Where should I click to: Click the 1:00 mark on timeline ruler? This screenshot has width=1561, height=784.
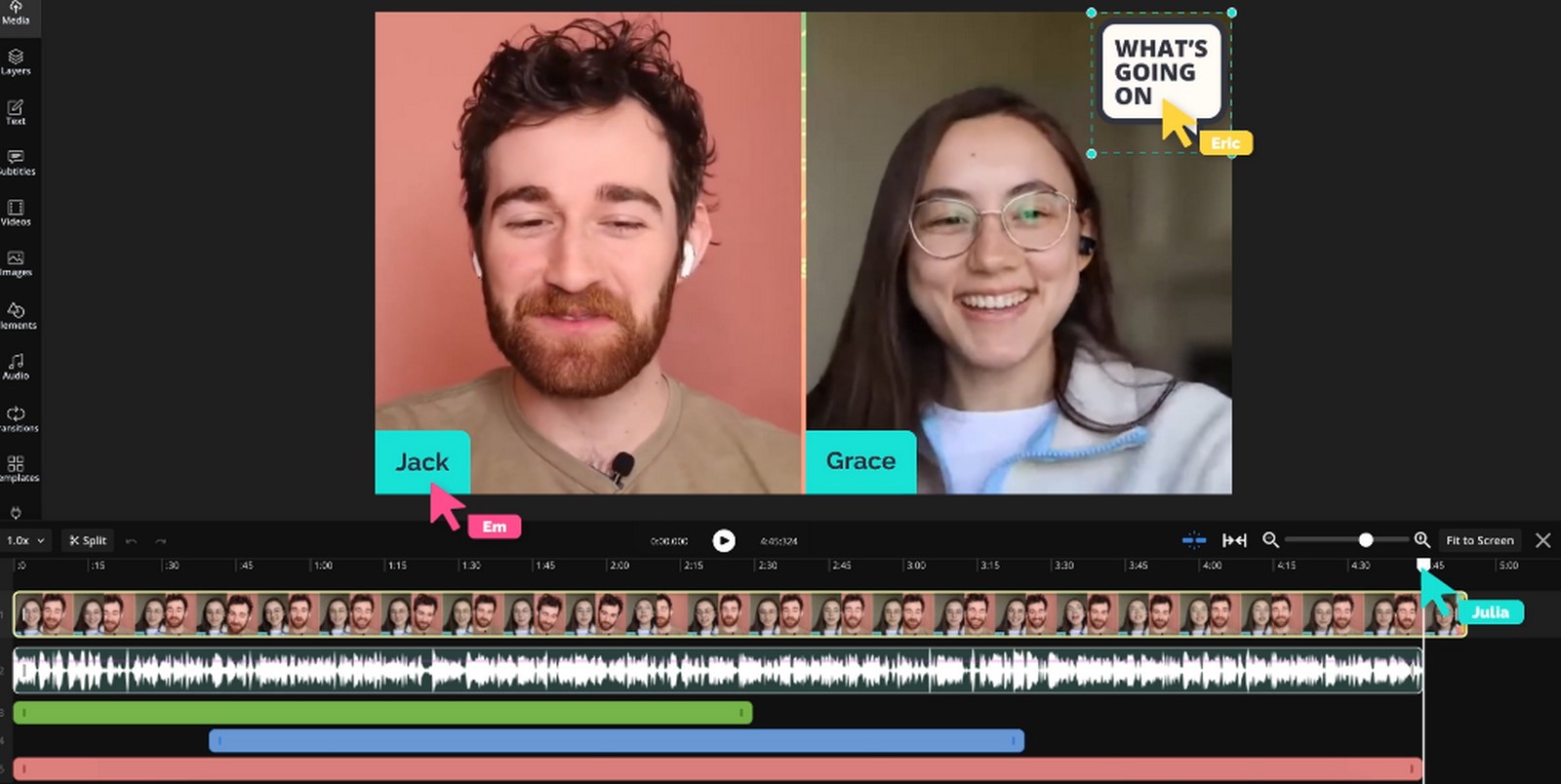[x=322, y=566]
